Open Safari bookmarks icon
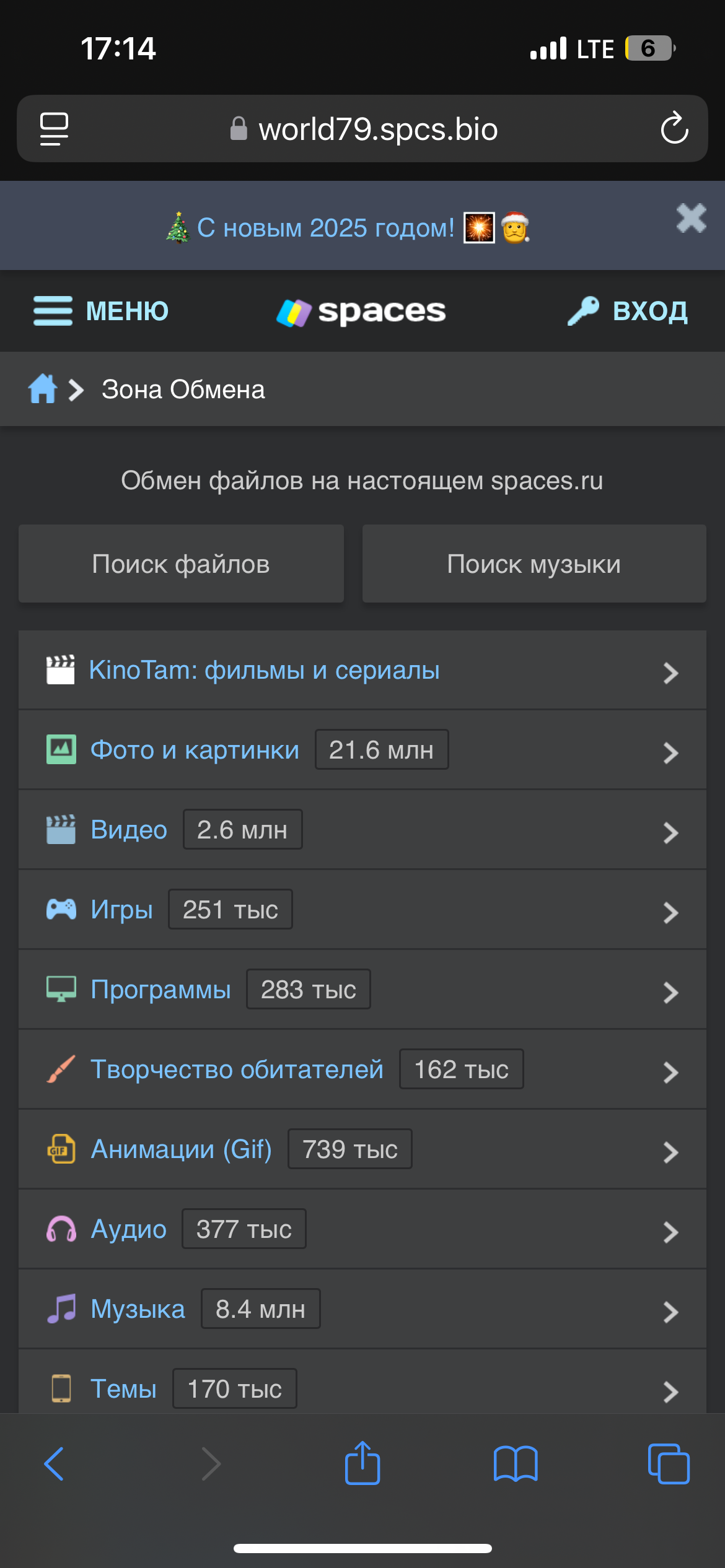The width and height of the screenshot is (725, 1568). 516,1463
